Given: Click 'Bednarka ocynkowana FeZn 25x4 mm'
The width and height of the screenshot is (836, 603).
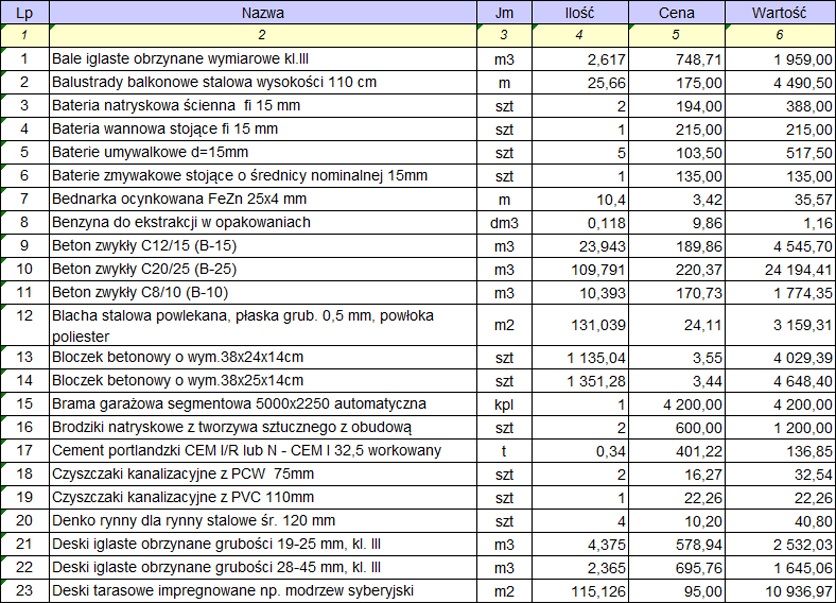Looking at the screenshot, I should [263, 199].
